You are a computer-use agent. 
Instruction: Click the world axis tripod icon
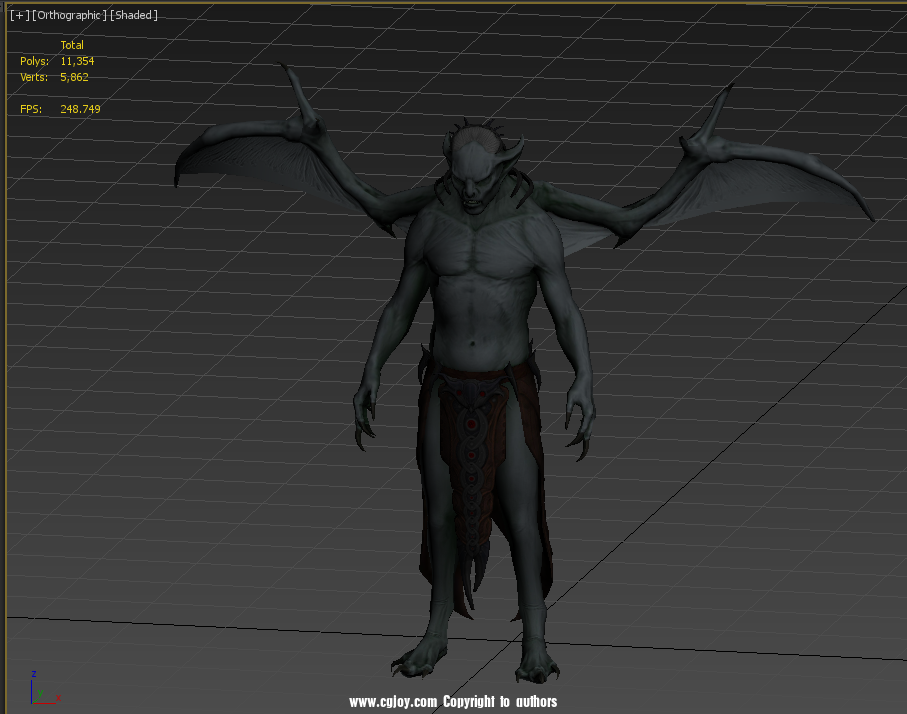38,689
